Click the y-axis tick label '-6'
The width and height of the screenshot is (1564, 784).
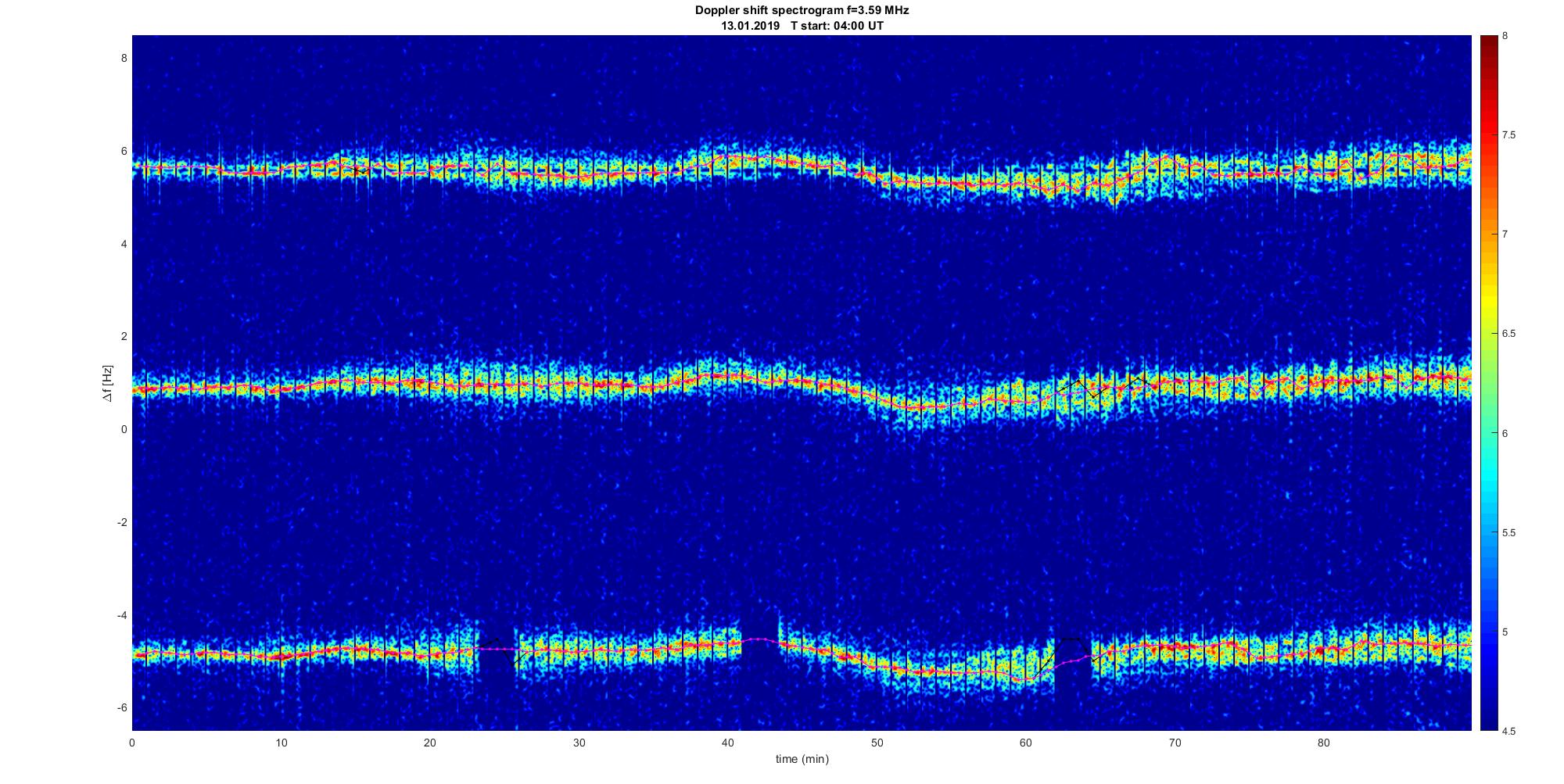[122, 708]
